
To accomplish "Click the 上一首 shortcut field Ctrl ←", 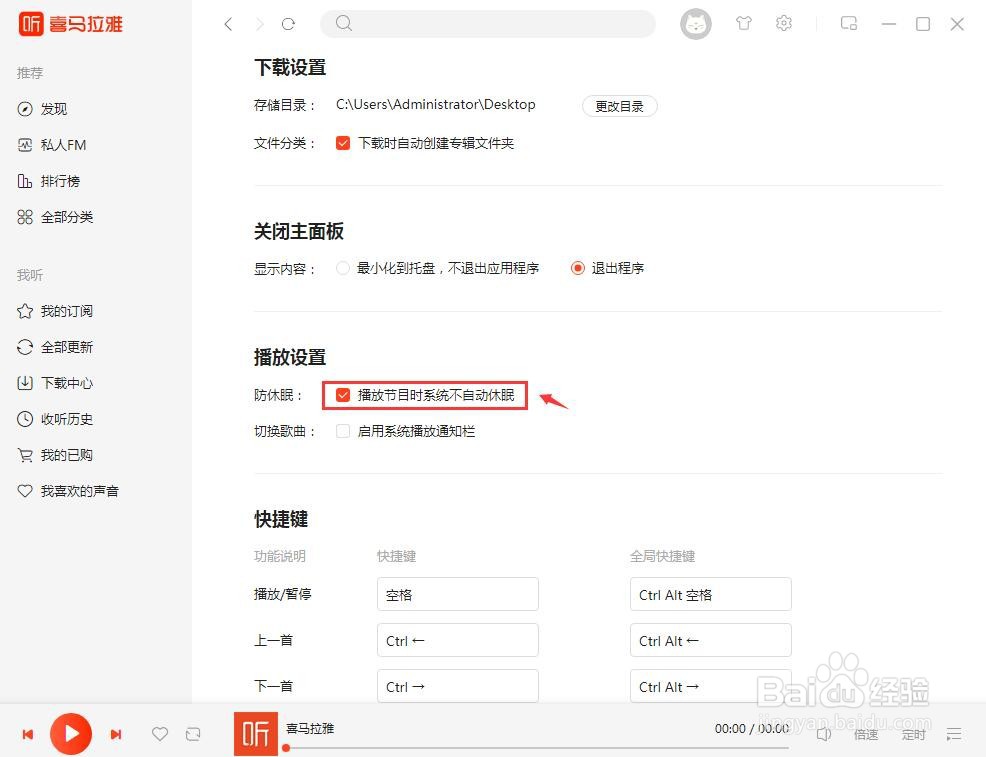I will coord(458,640).
